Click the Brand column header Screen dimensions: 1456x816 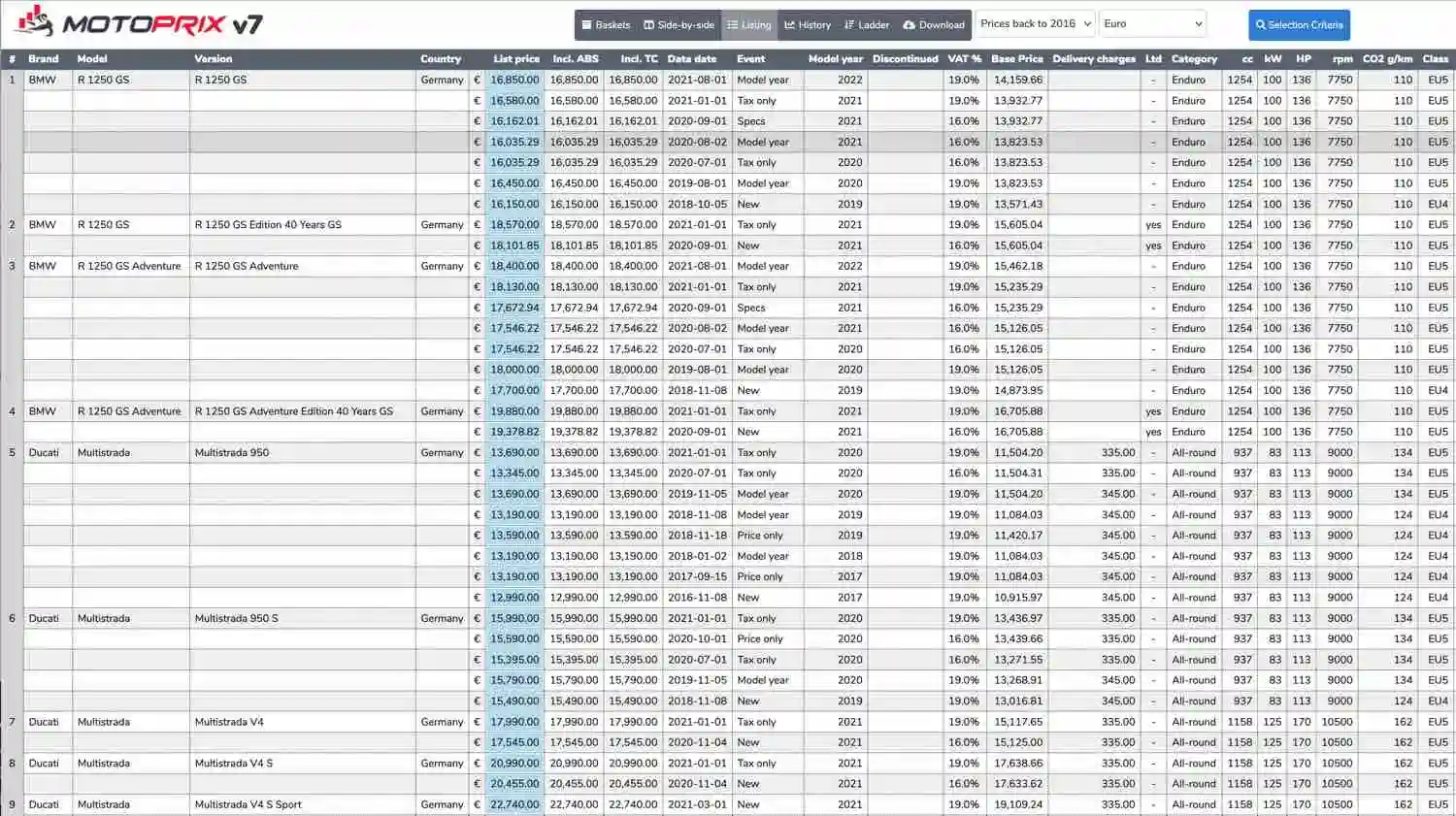(44, 59)
